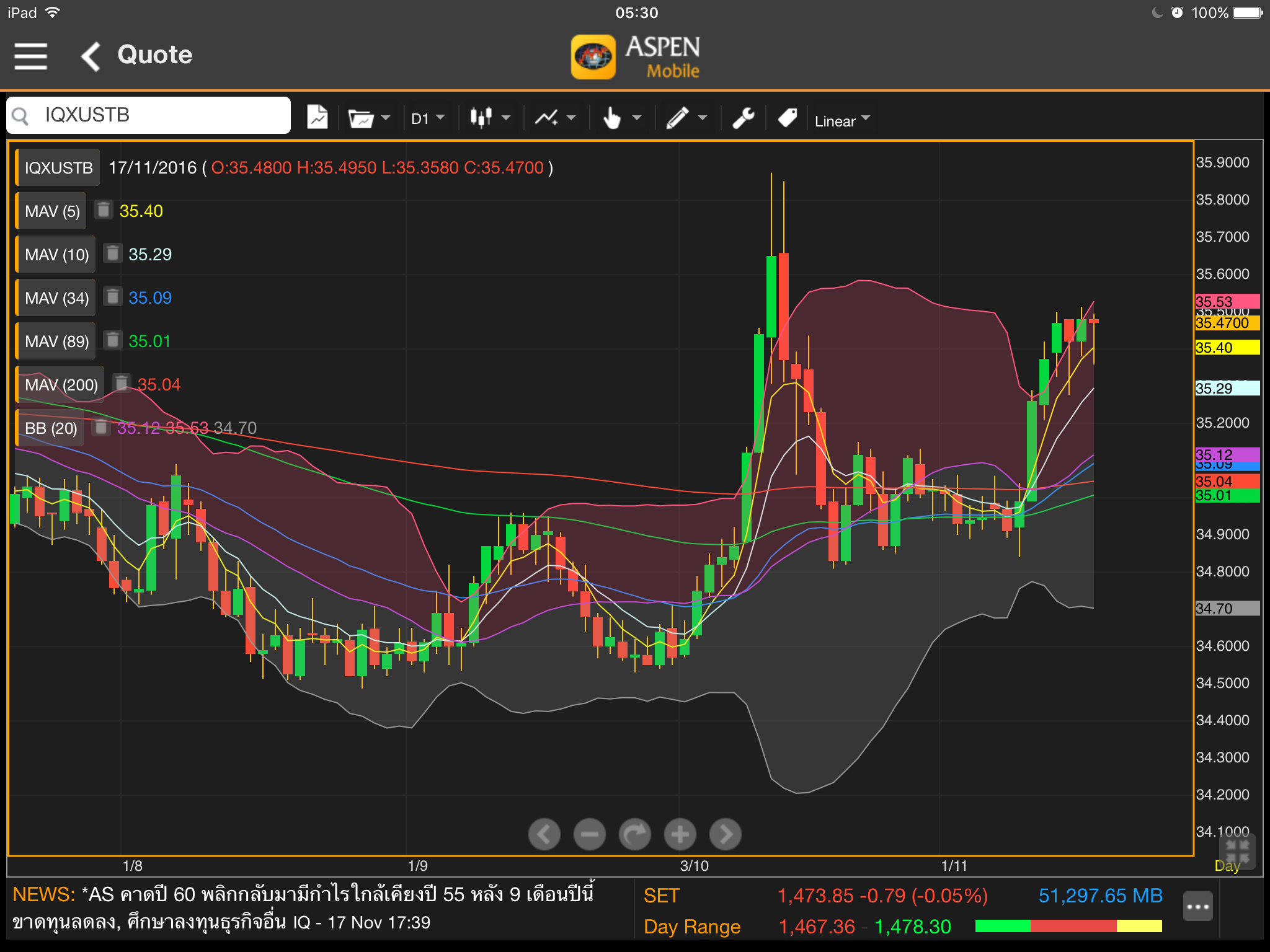1270x952 pixels.
Task: Open the wrench settings tool
Action: (743, 118)
